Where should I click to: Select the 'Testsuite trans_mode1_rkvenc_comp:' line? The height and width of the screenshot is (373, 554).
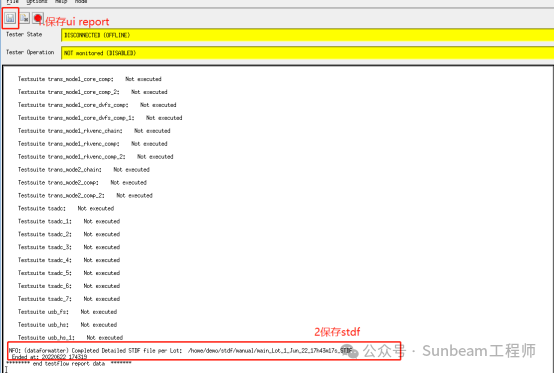tap(93, 144)
